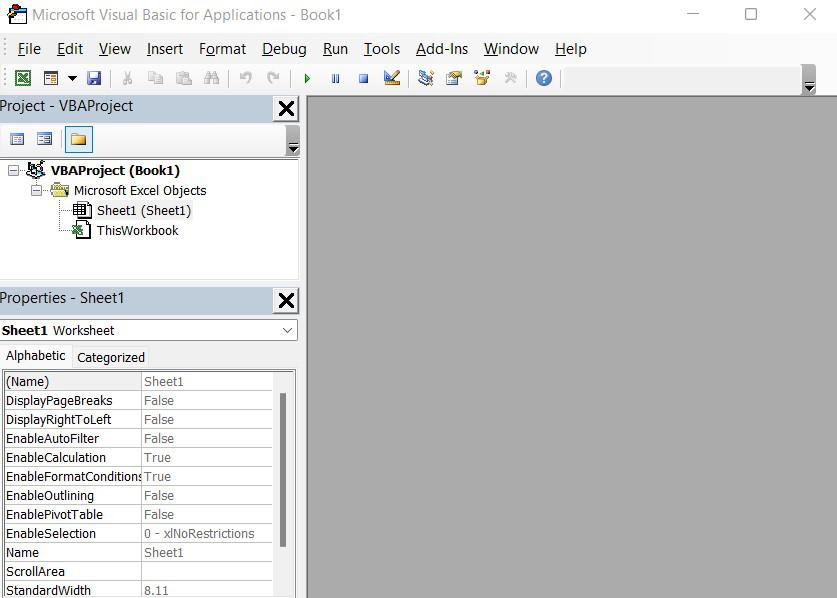Collapse the Microsoft Excel Objects folder
This screenshot has height=598, width=837.
pos(36,191)
